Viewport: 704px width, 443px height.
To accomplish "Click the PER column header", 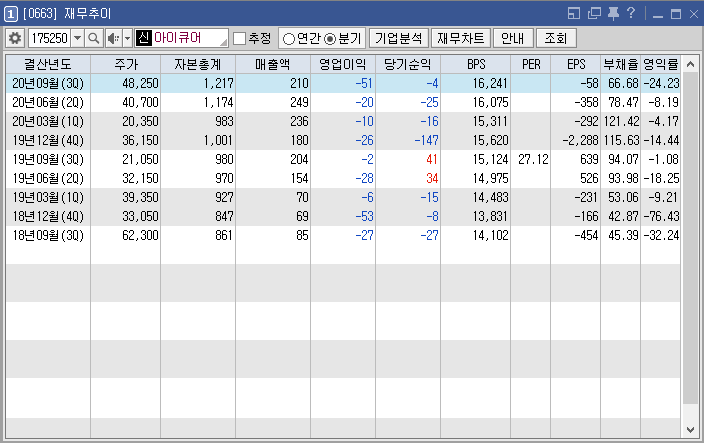I will point(531,64).
